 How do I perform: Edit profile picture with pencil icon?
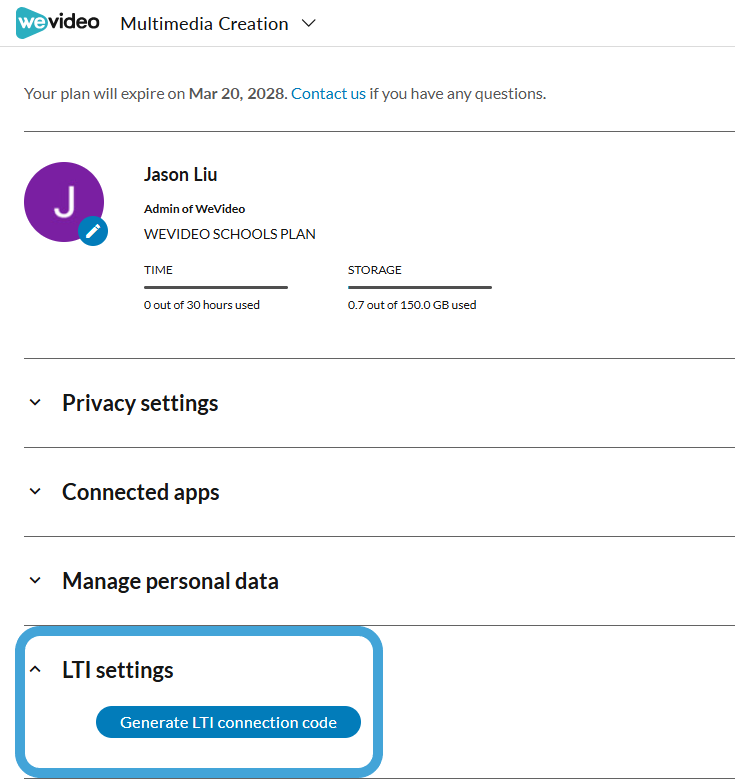(x=93, y=231)
